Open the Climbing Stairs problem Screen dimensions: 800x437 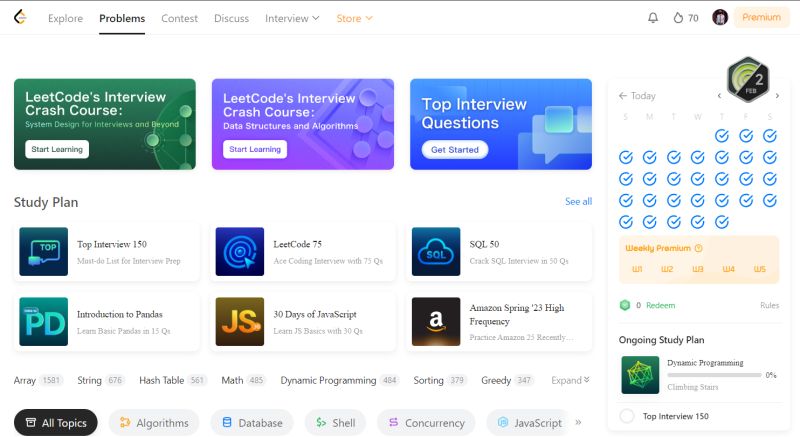692,387
